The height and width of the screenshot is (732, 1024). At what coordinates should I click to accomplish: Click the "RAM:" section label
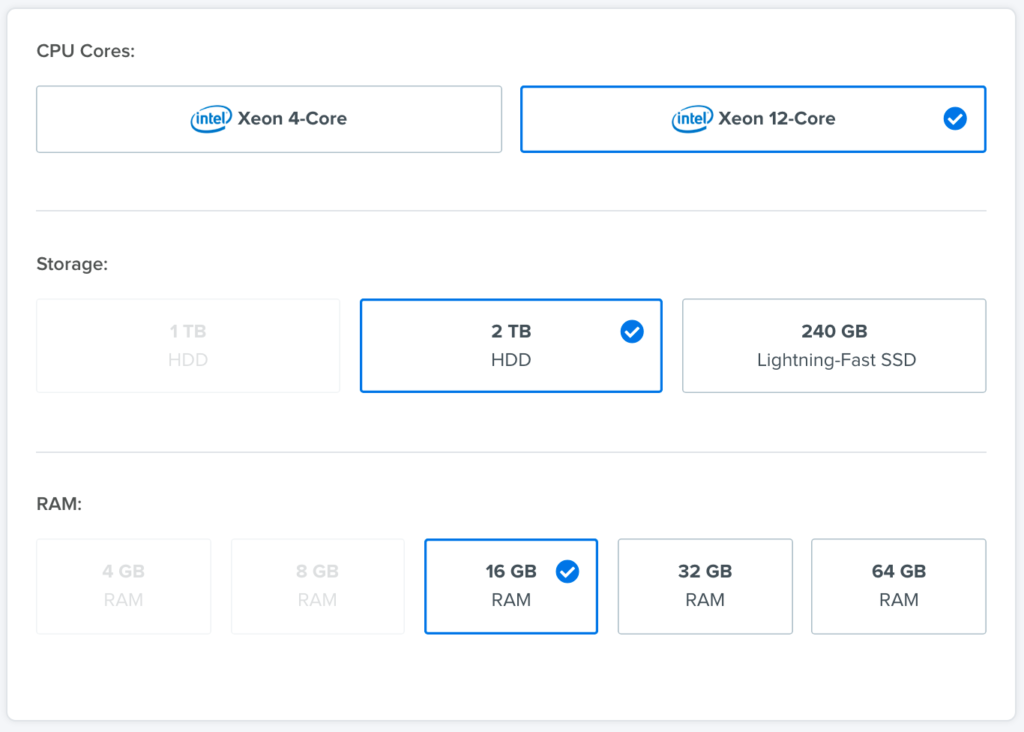pos(59,505)
